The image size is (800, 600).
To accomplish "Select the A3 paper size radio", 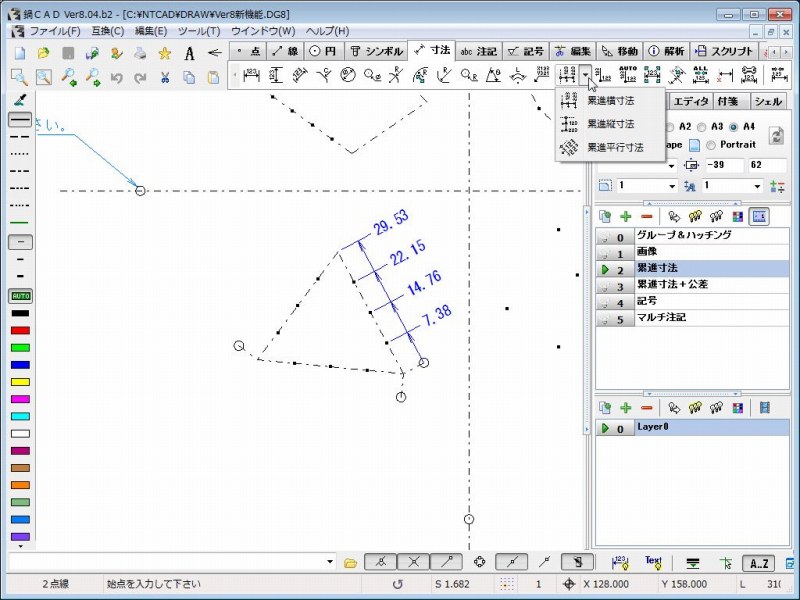I will tap(702, 127).
